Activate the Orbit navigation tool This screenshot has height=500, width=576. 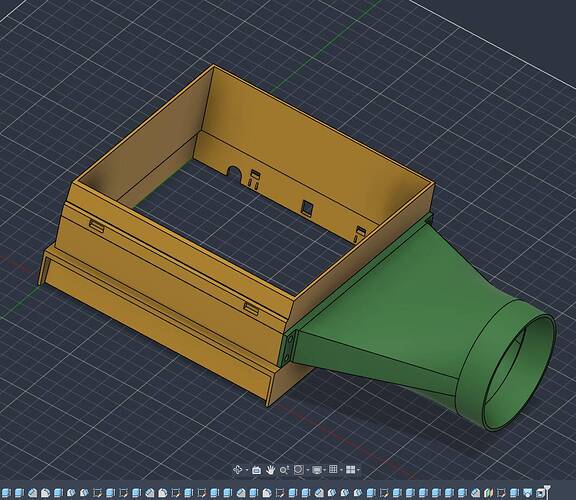pos(238,470)
